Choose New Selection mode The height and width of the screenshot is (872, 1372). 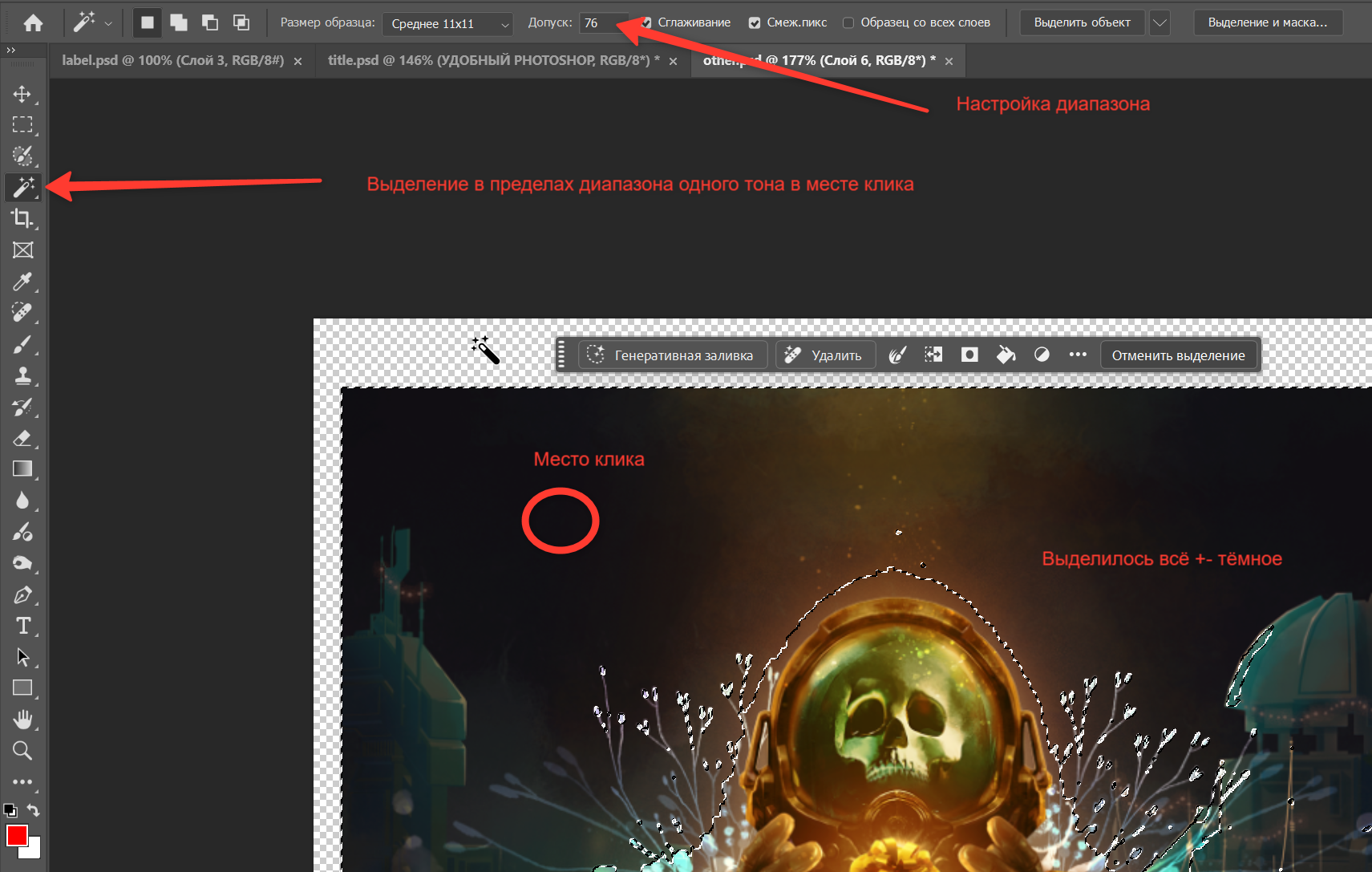tap(147, 22)
